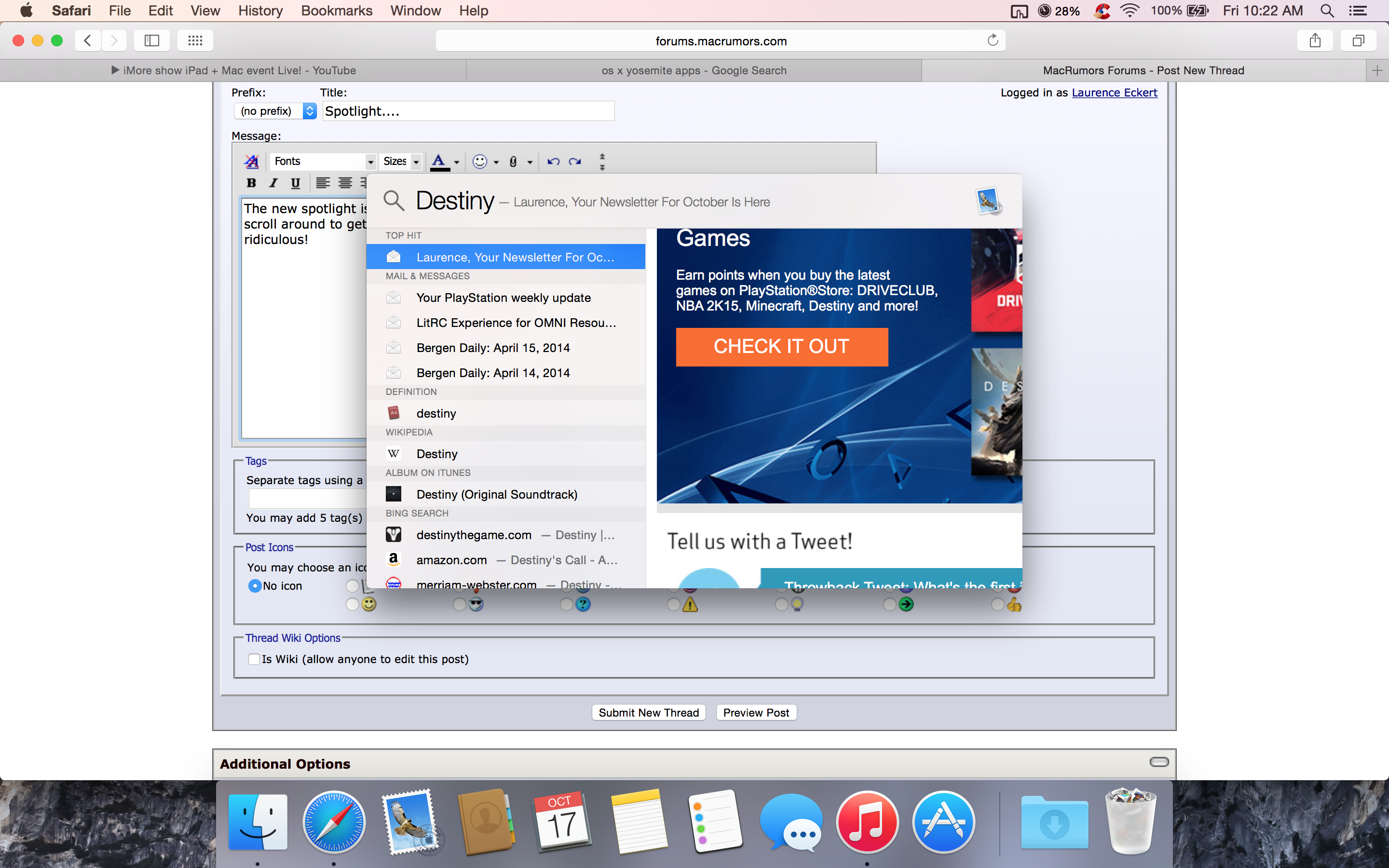This screenshot has width=1389, height=868.
Task: Open iTunes from the Dock
Action: 867,822
